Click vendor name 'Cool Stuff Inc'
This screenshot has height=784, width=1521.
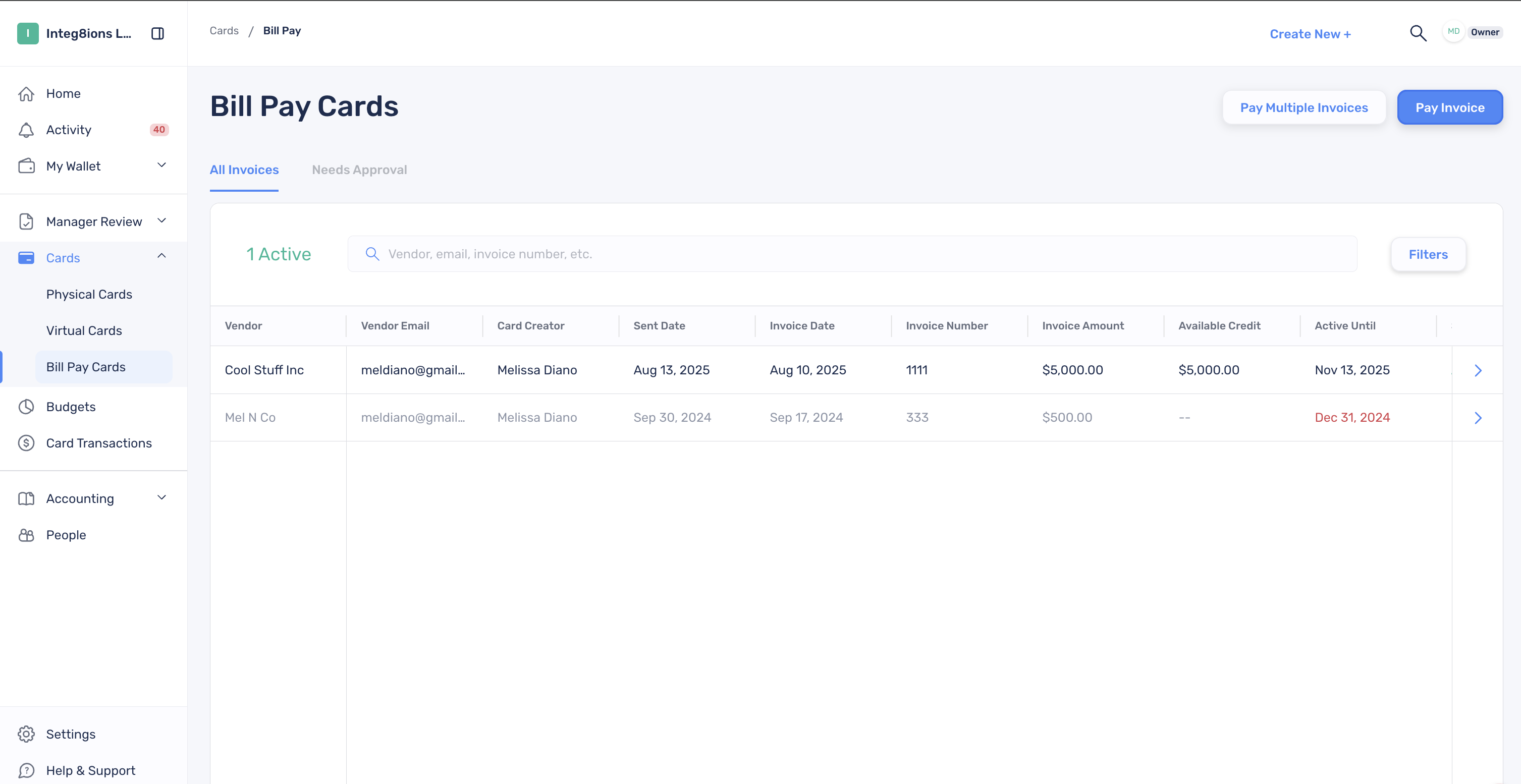(x=264, y=370)
